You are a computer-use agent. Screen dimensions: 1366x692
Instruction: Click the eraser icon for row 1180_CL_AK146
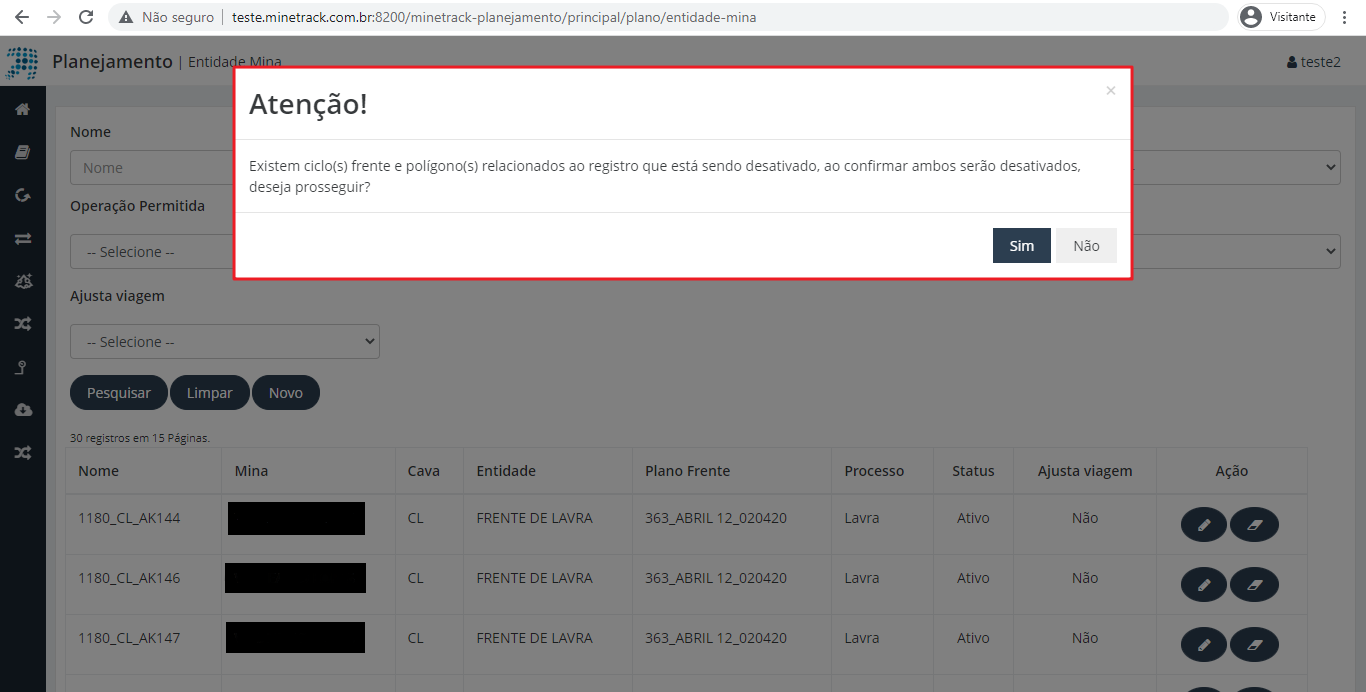coord(1254,584)
